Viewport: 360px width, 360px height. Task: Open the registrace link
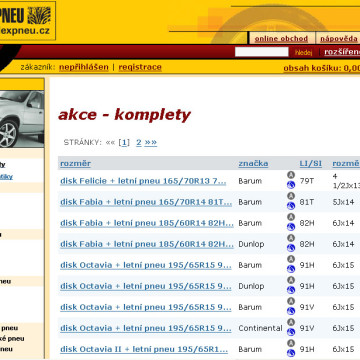point(140,67)
